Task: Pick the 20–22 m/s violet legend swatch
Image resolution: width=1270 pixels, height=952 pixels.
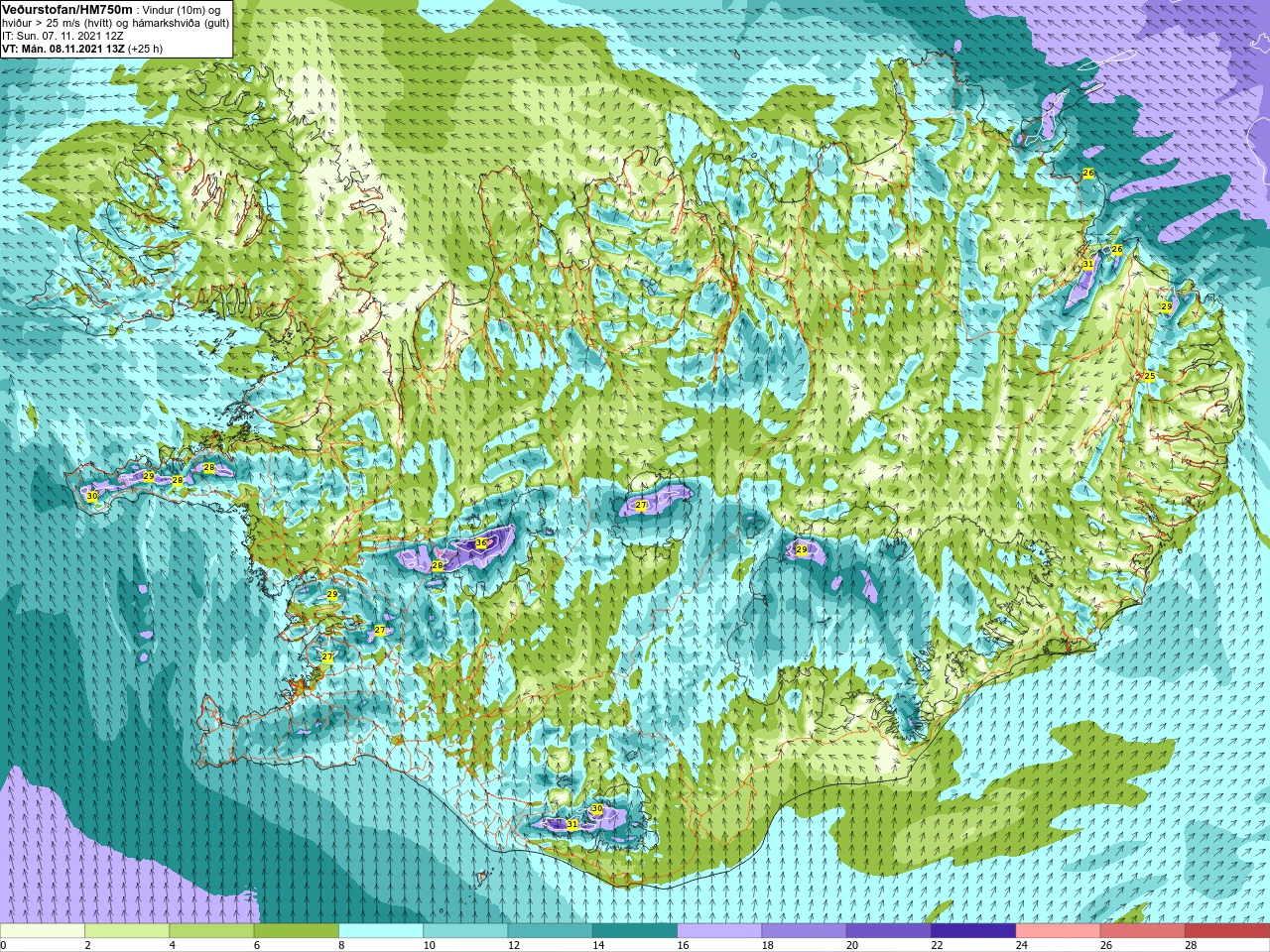Action: click(888, 931)
